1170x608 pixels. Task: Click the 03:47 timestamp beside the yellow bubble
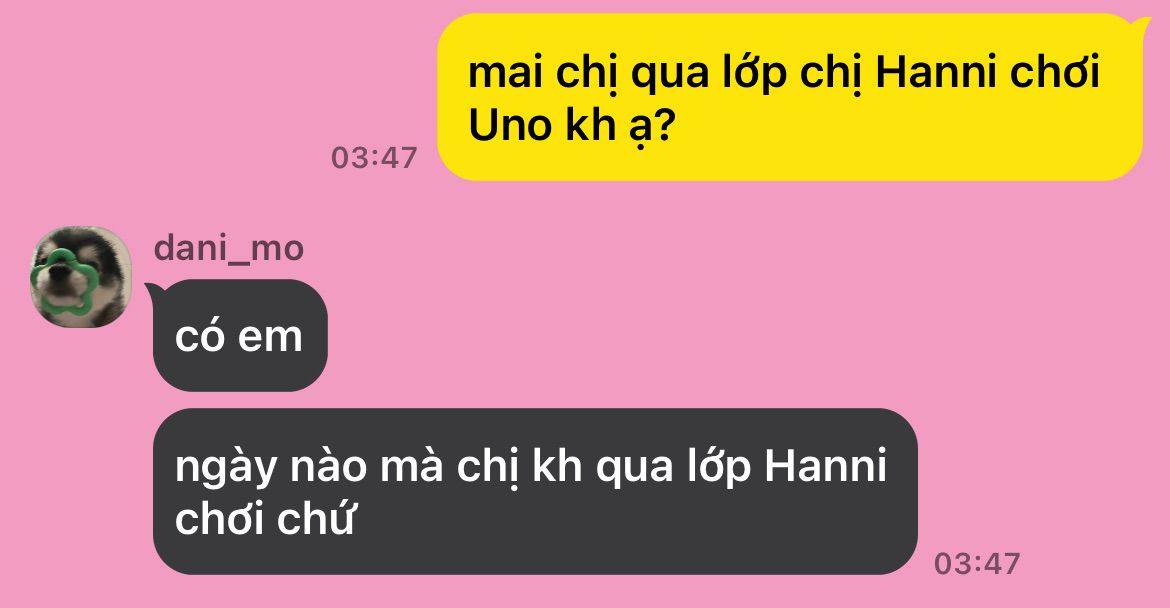click(x=374, y=157)
